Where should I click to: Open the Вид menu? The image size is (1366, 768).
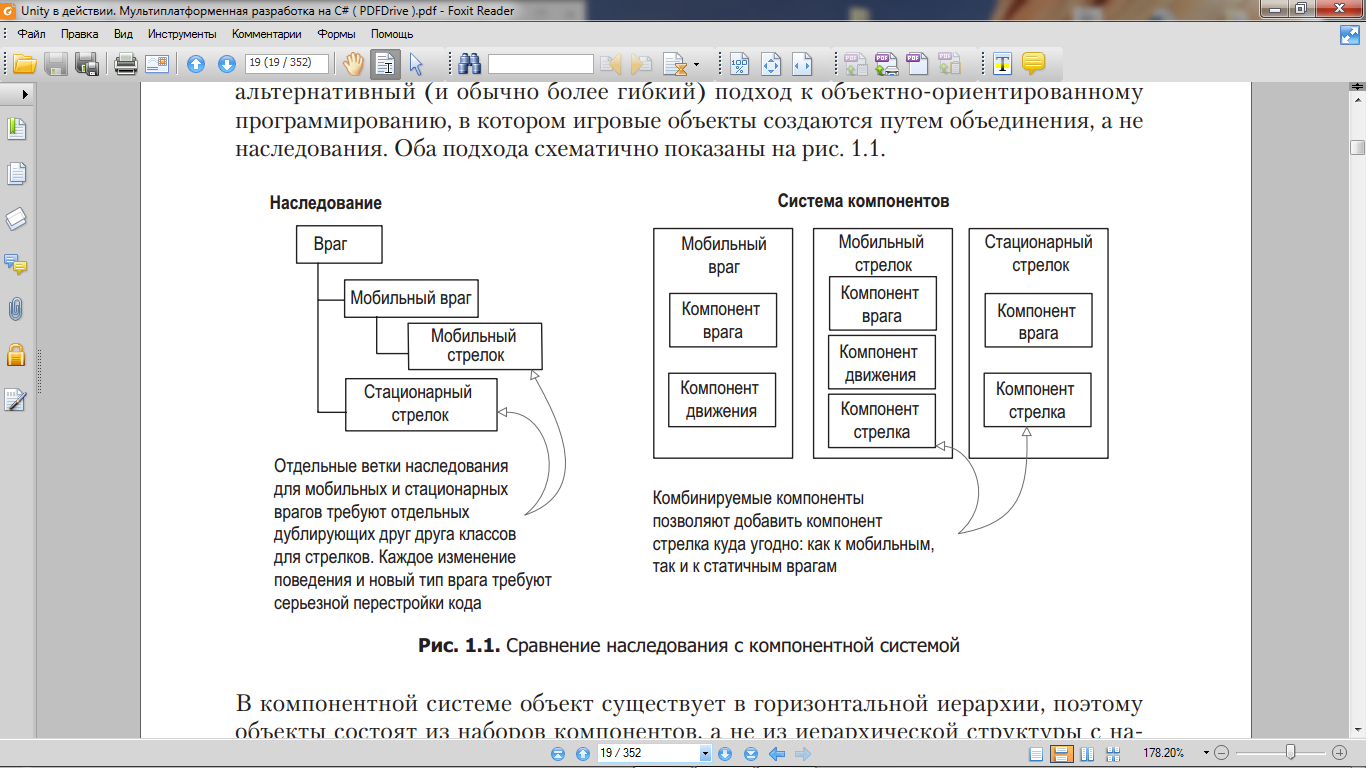coord(123,33)
